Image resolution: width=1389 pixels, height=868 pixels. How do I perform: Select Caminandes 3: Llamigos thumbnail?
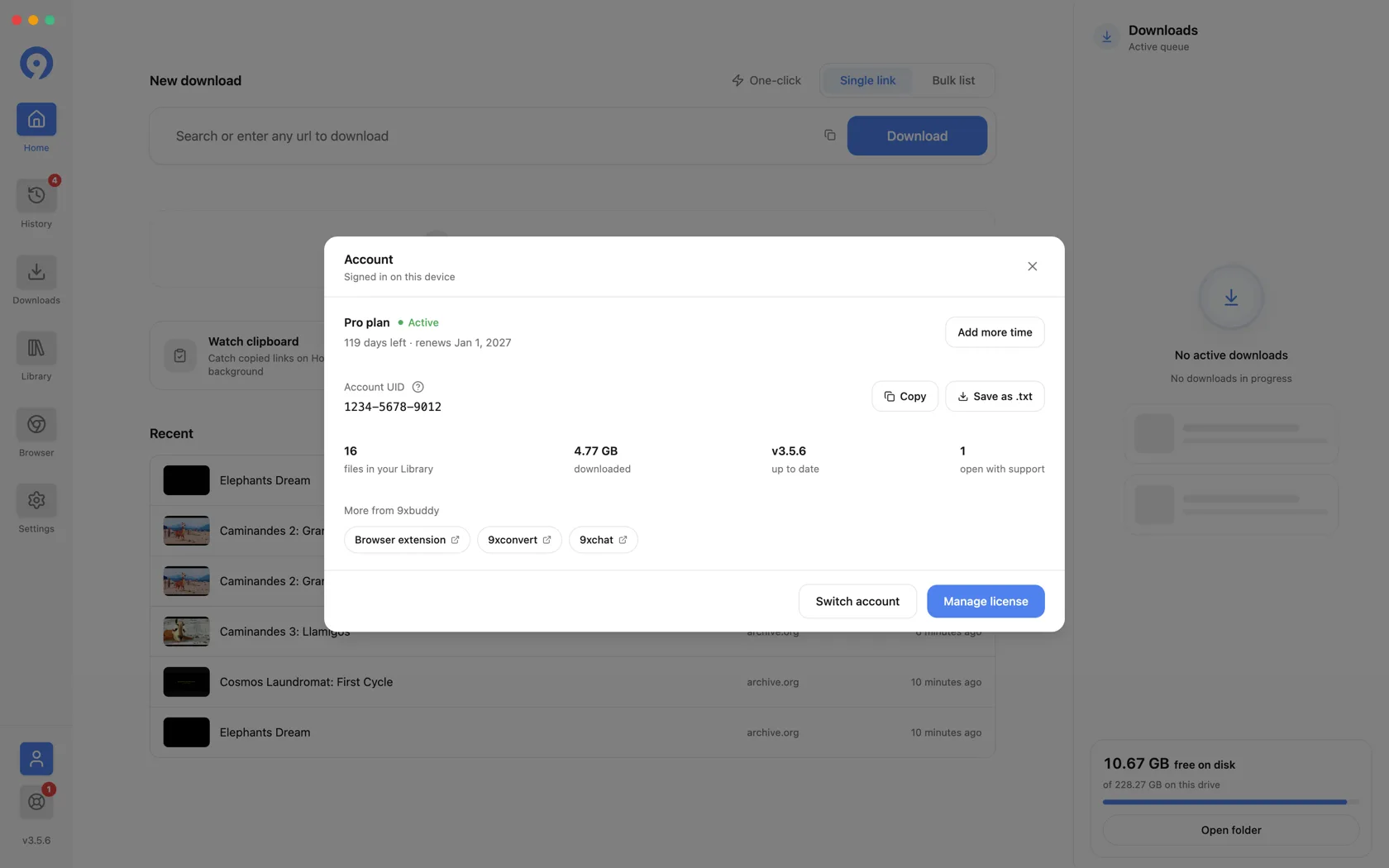coord(186,632)
